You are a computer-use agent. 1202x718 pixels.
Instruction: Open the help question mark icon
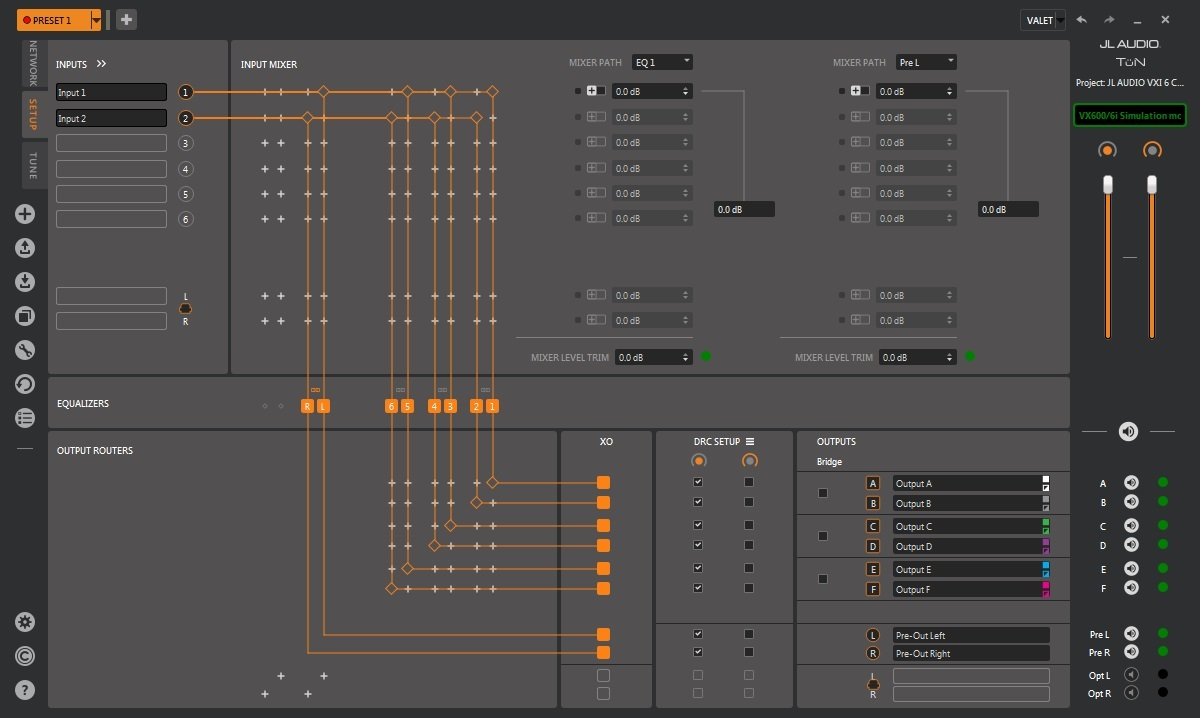tap(25, 689)
